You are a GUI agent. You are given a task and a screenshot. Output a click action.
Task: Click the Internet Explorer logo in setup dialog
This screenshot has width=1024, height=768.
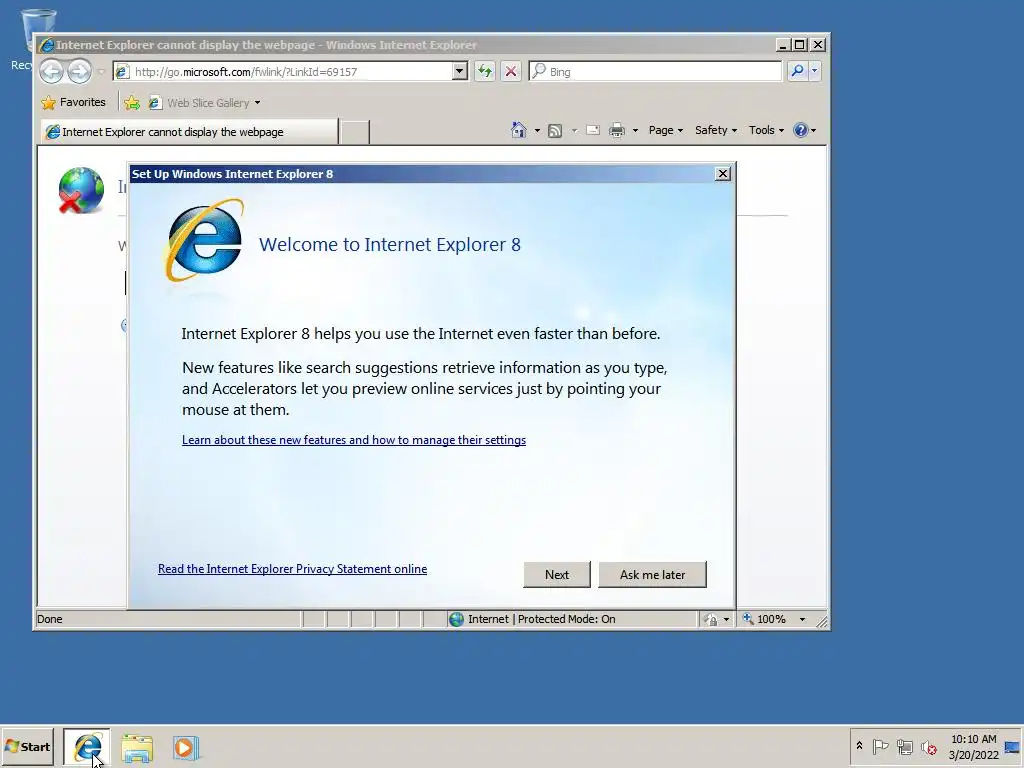click(x=204, y=241)
